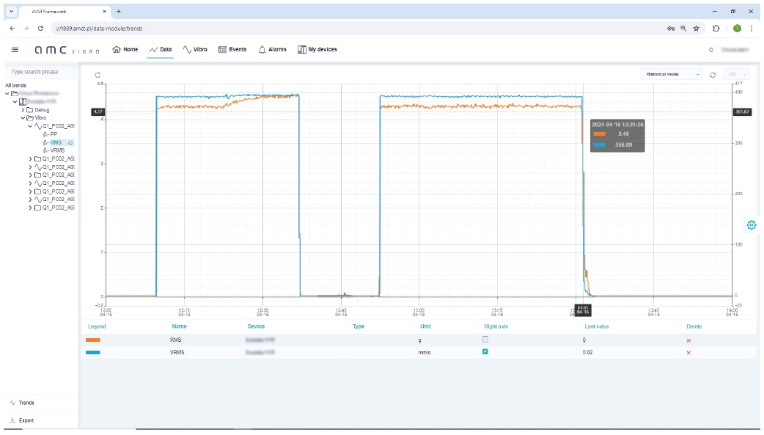Uncheck right axis checkbox for VRMS
This screenshot has width=764, height=435.
[485, 352]
